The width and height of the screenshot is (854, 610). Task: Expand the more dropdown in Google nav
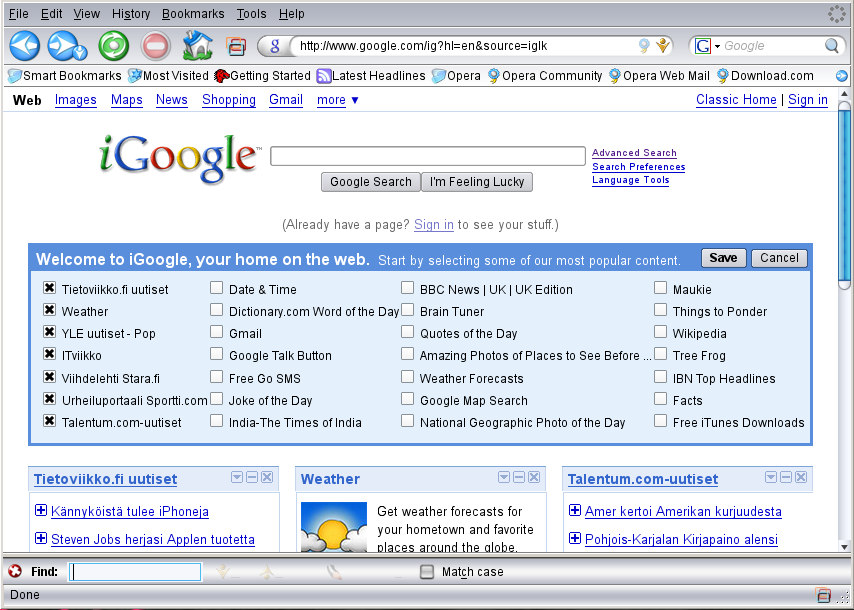pyautogui.click(x=338, y=100)
